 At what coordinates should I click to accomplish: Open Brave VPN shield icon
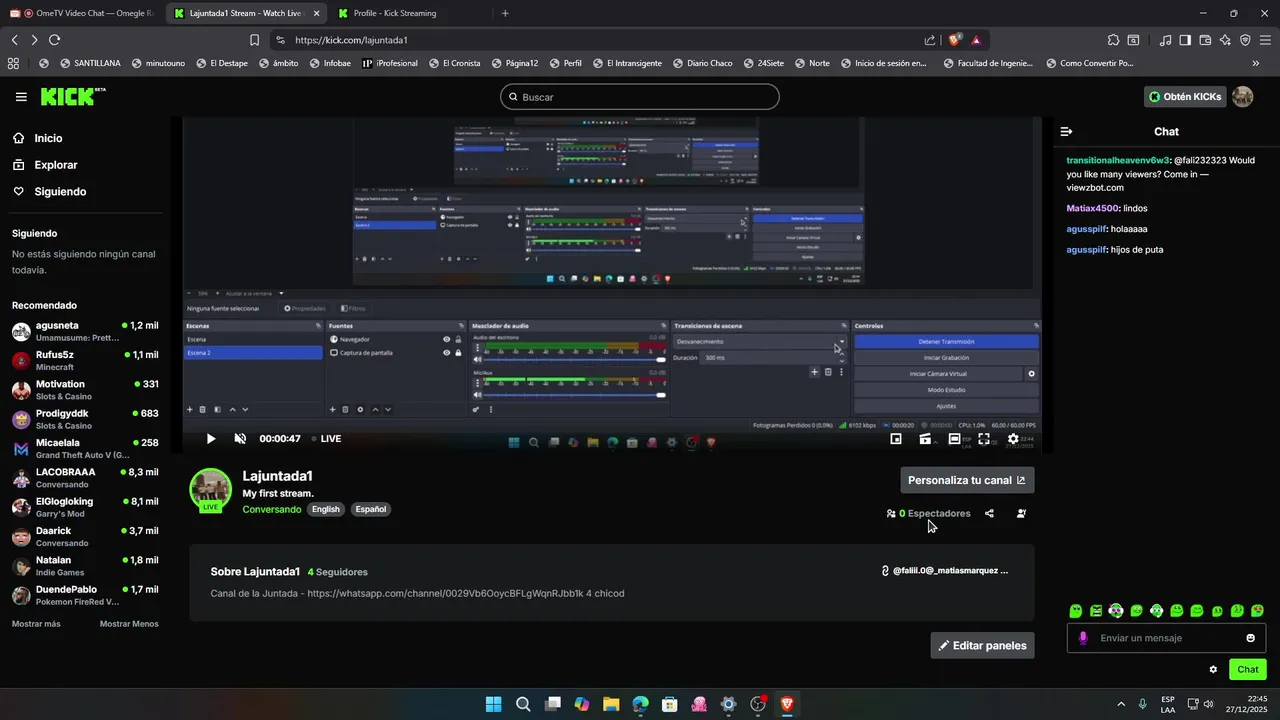(x=1245, y=40)
